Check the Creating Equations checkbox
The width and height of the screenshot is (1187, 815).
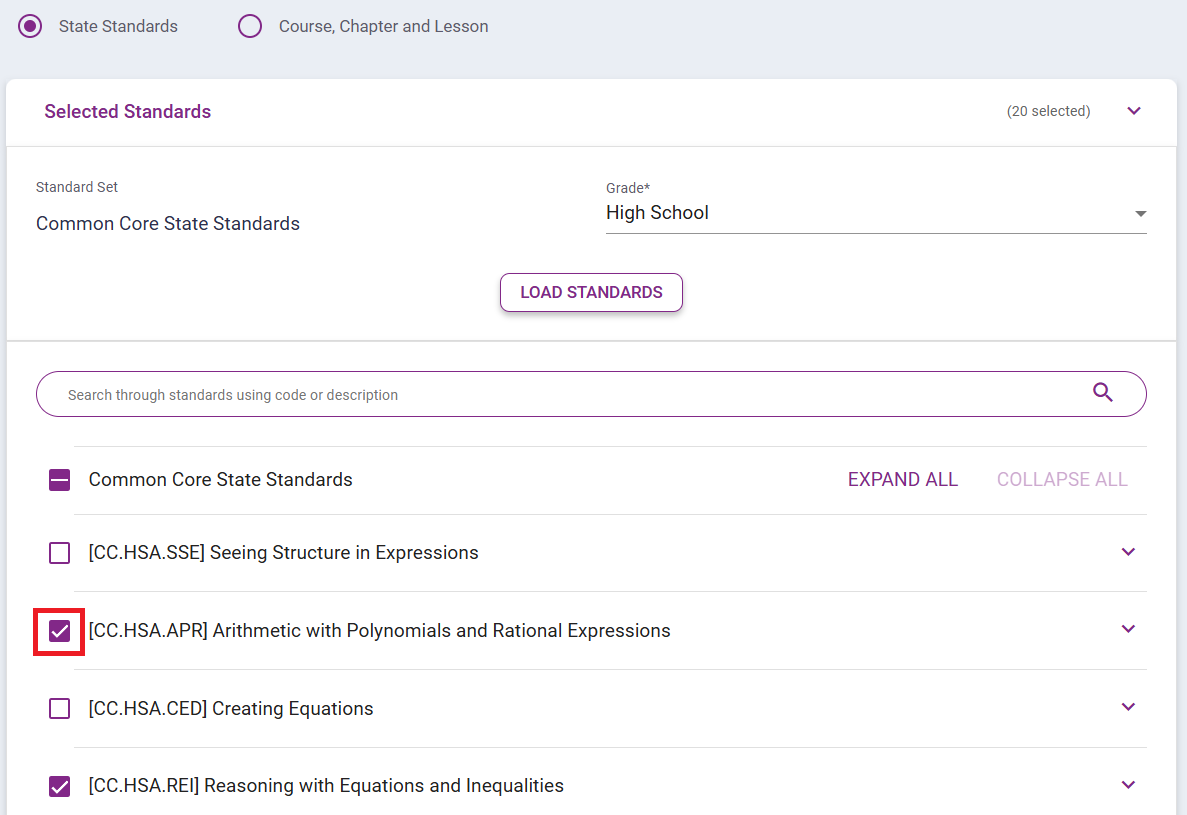point(60,709)
